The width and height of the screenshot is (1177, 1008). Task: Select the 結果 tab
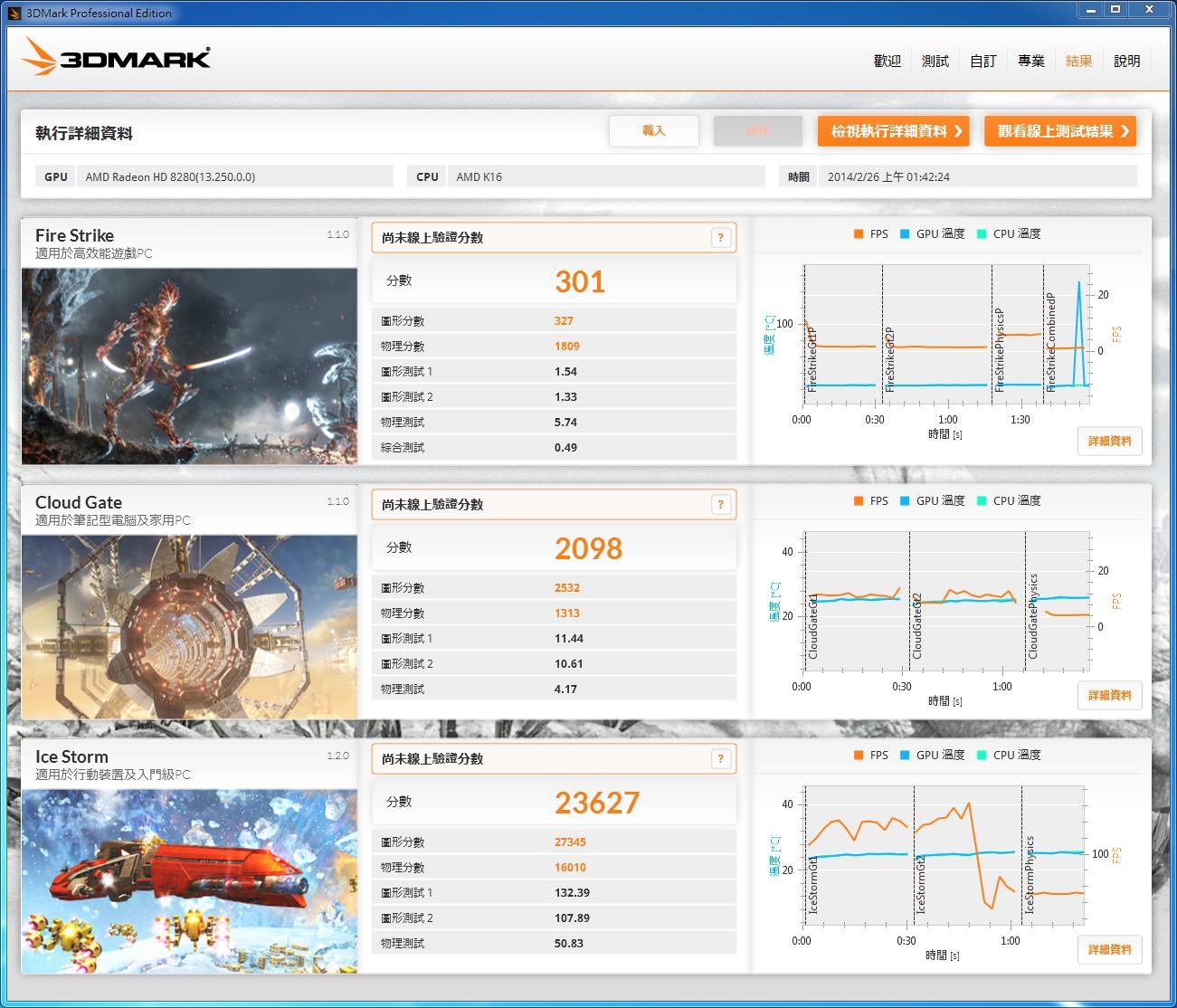pyautogui.click(x=1079, y=61)
